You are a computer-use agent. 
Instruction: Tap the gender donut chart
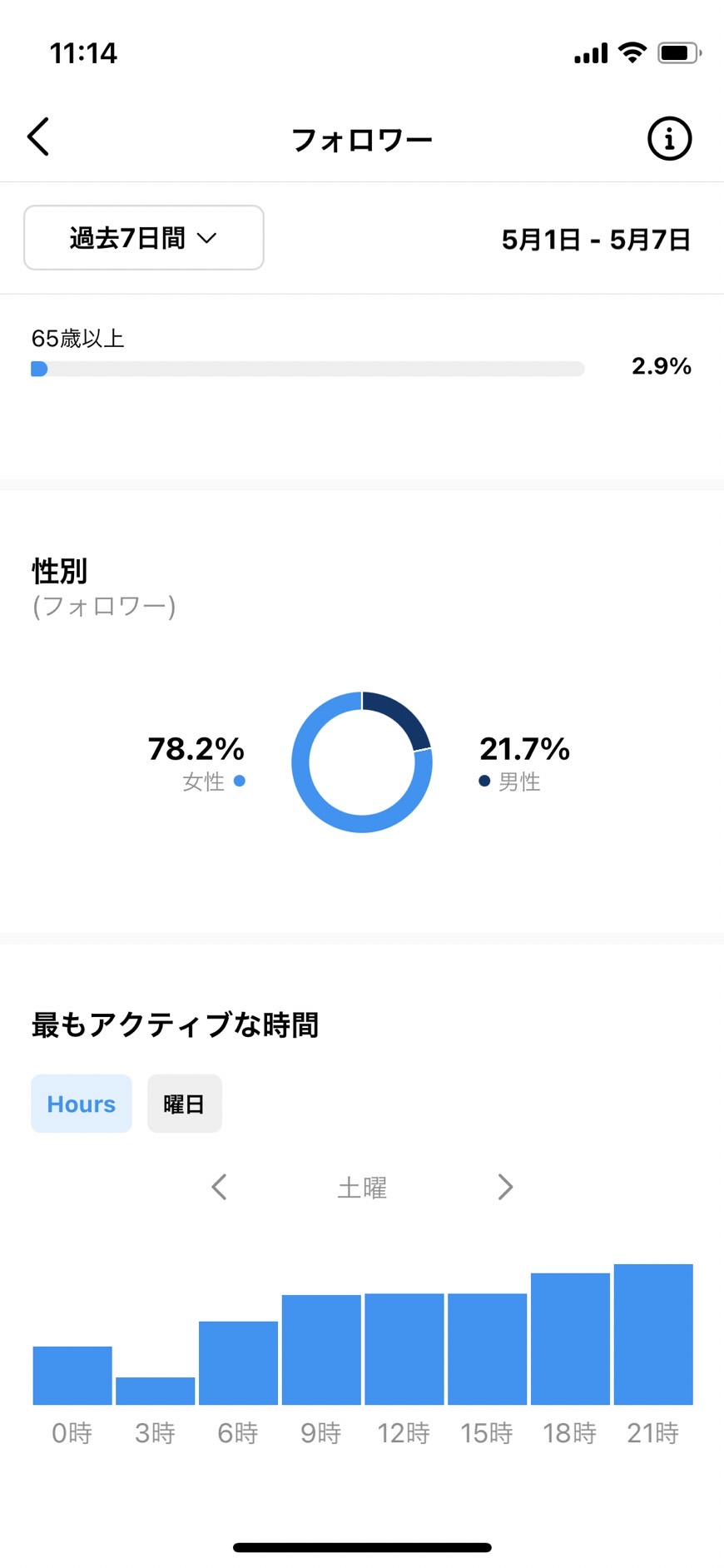click(362, 762)
